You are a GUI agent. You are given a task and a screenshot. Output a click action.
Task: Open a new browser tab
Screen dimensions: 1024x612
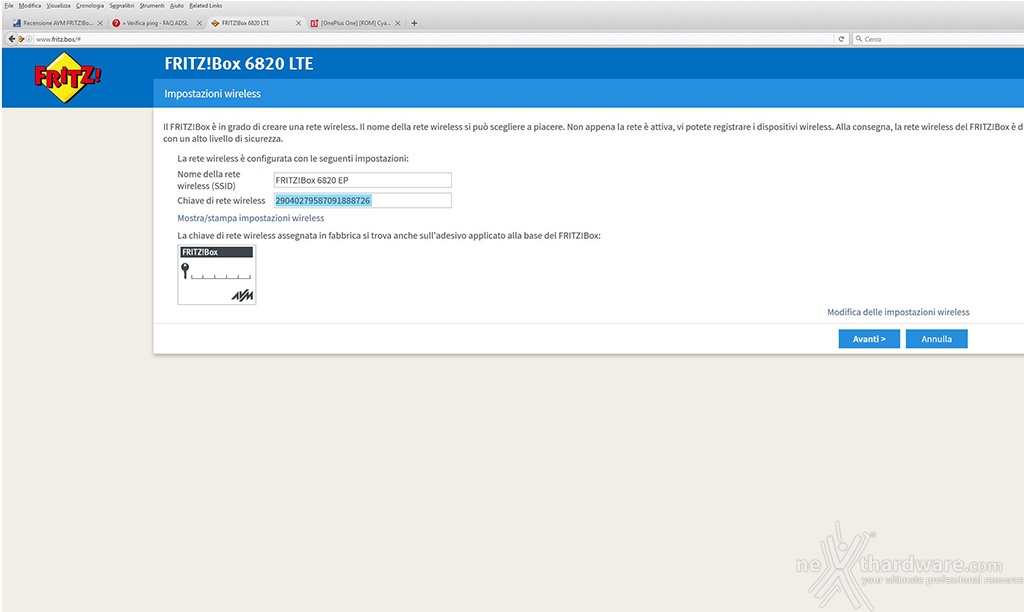pos(414,23)
